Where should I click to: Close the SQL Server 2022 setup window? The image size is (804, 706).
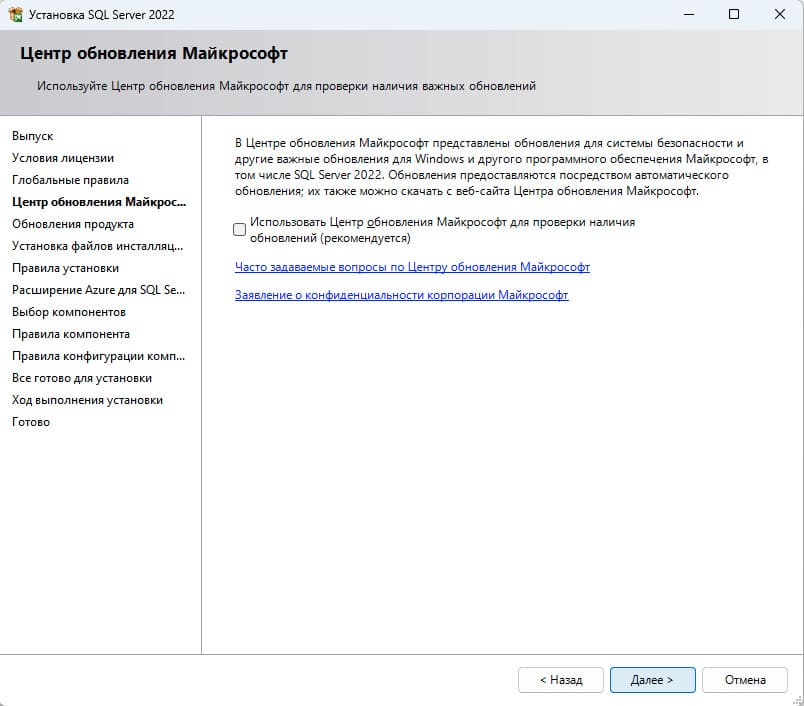pyautogui.click(x=779, y=14)
